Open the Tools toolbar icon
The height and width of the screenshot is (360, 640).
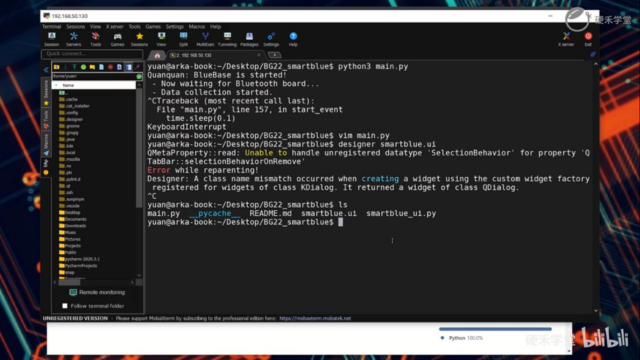pos(96,39)
